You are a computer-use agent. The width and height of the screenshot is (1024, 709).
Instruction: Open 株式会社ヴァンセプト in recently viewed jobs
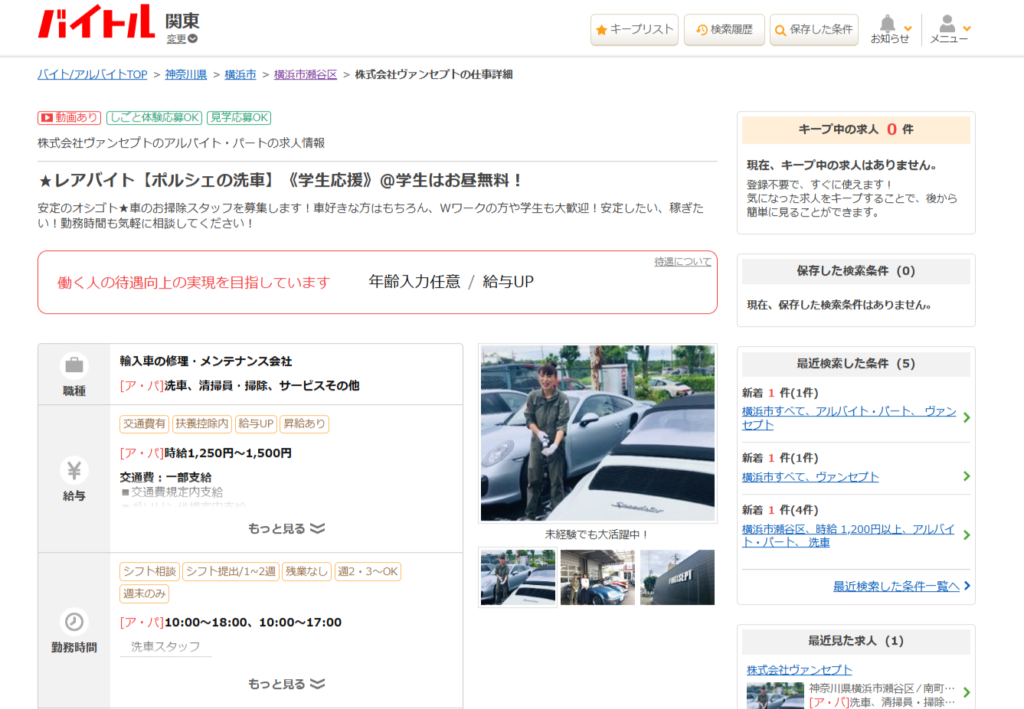coord(799,670)
